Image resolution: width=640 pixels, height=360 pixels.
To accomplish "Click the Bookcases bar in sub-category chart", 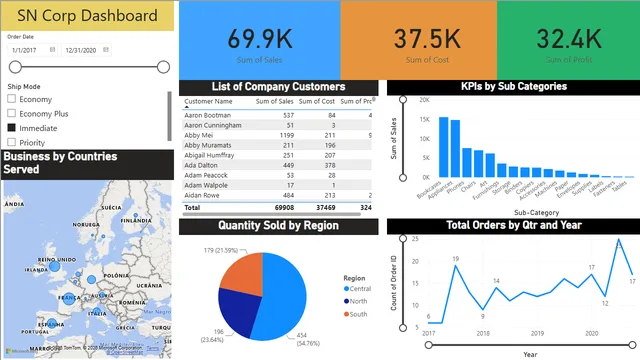I will pyautogui.click(x=443, y=147).
